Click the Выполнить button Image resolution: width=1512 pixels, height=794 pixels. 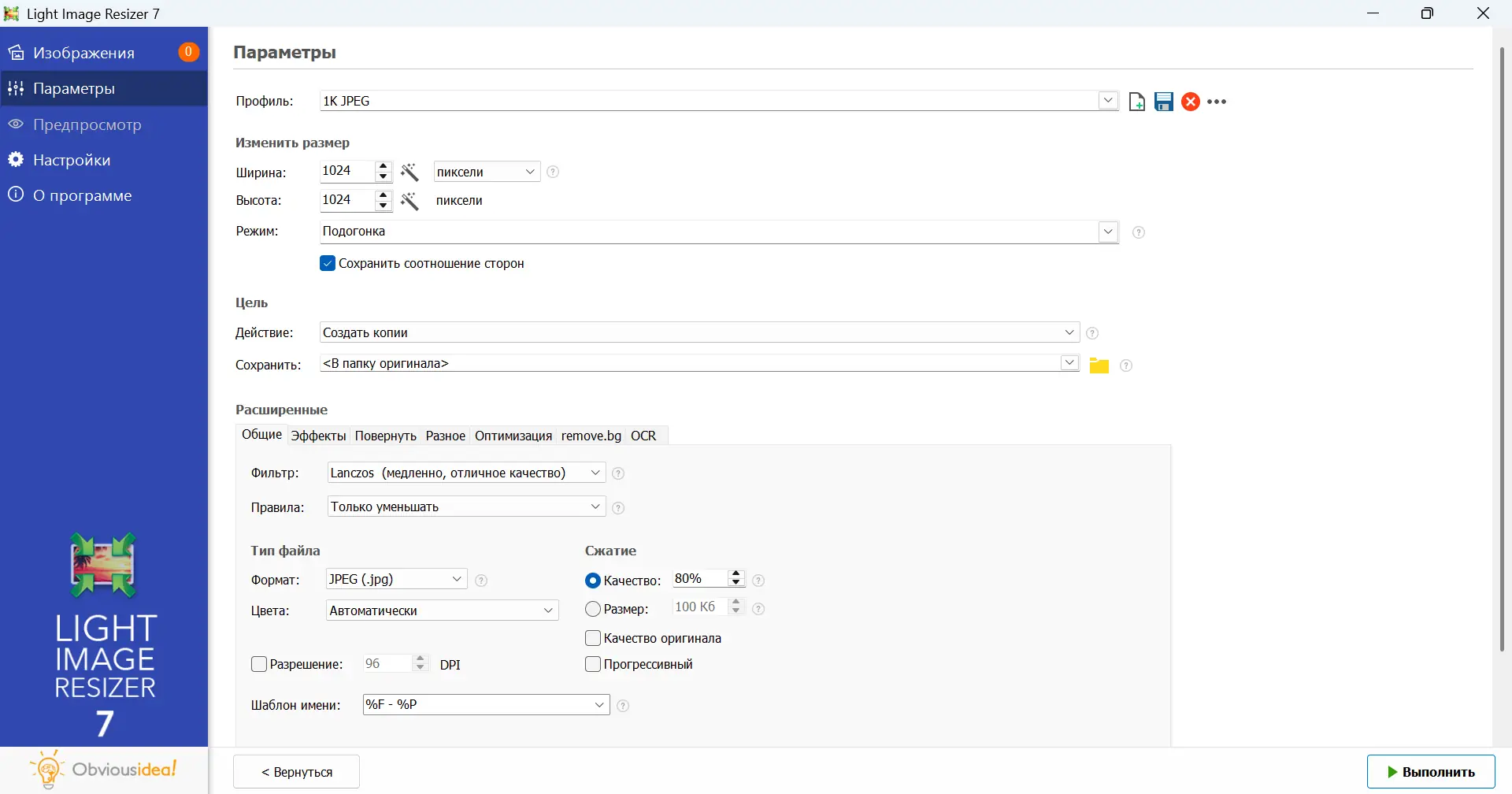pyautogui.click(x=1430, y=772)
